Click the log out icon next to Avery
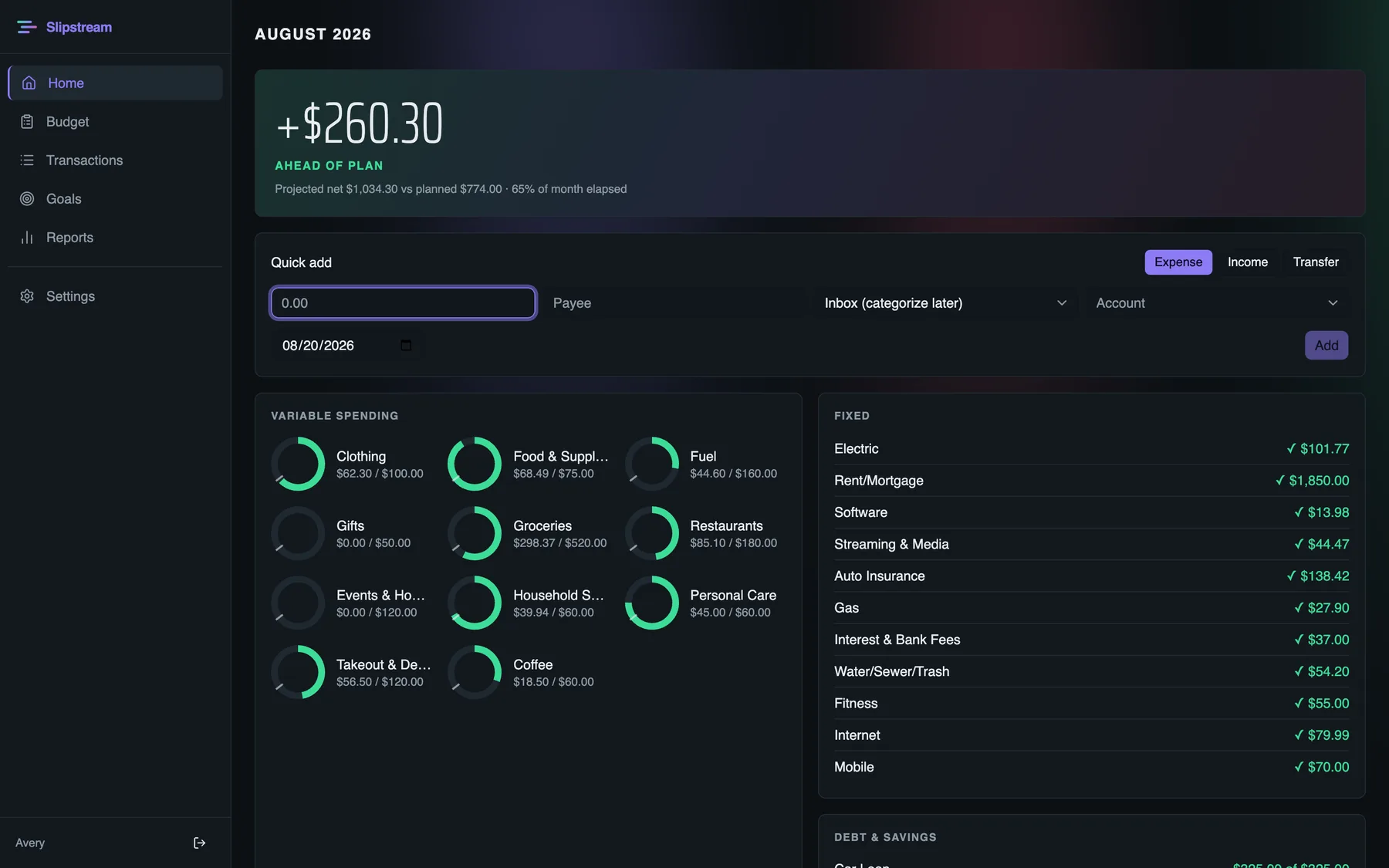The height and width of the screenshot is (868, 1389). 199,843
